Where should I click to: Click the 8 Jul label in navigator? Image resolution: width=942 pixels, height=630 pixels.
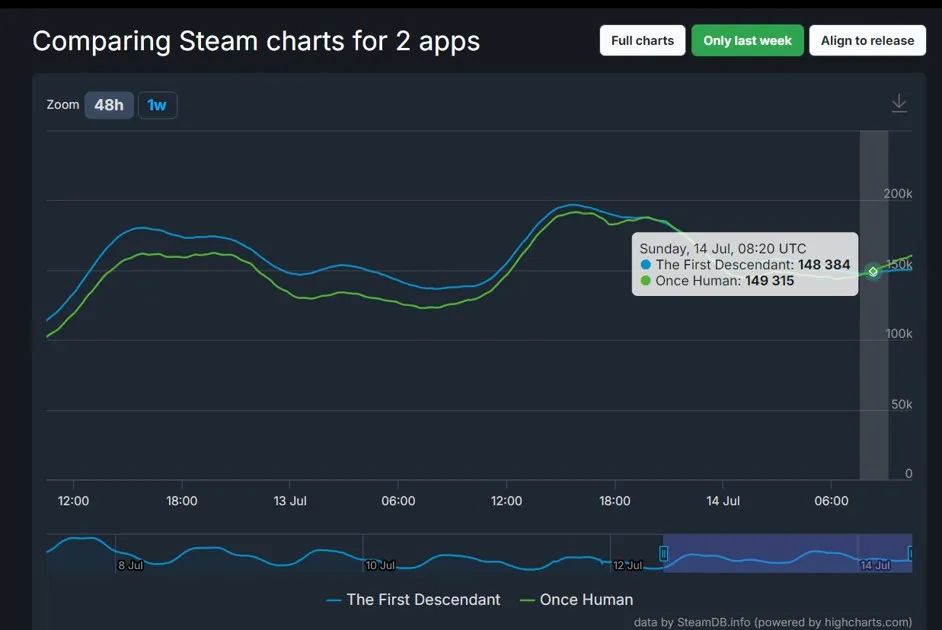pos(130,565)
